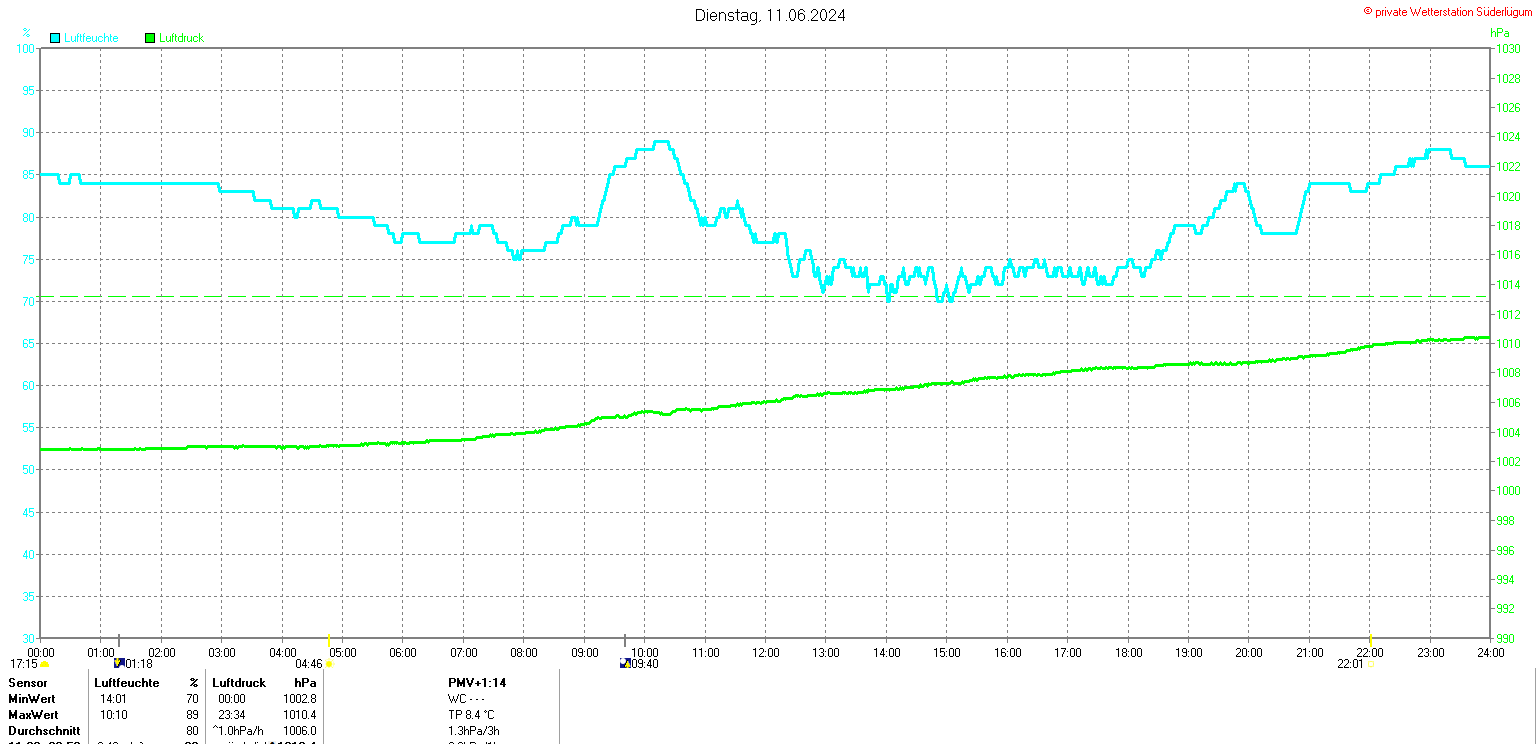Screen dimensions: 1536x744
Task: Click the moon icon next to 09:40
Action: tap(626, 663)
